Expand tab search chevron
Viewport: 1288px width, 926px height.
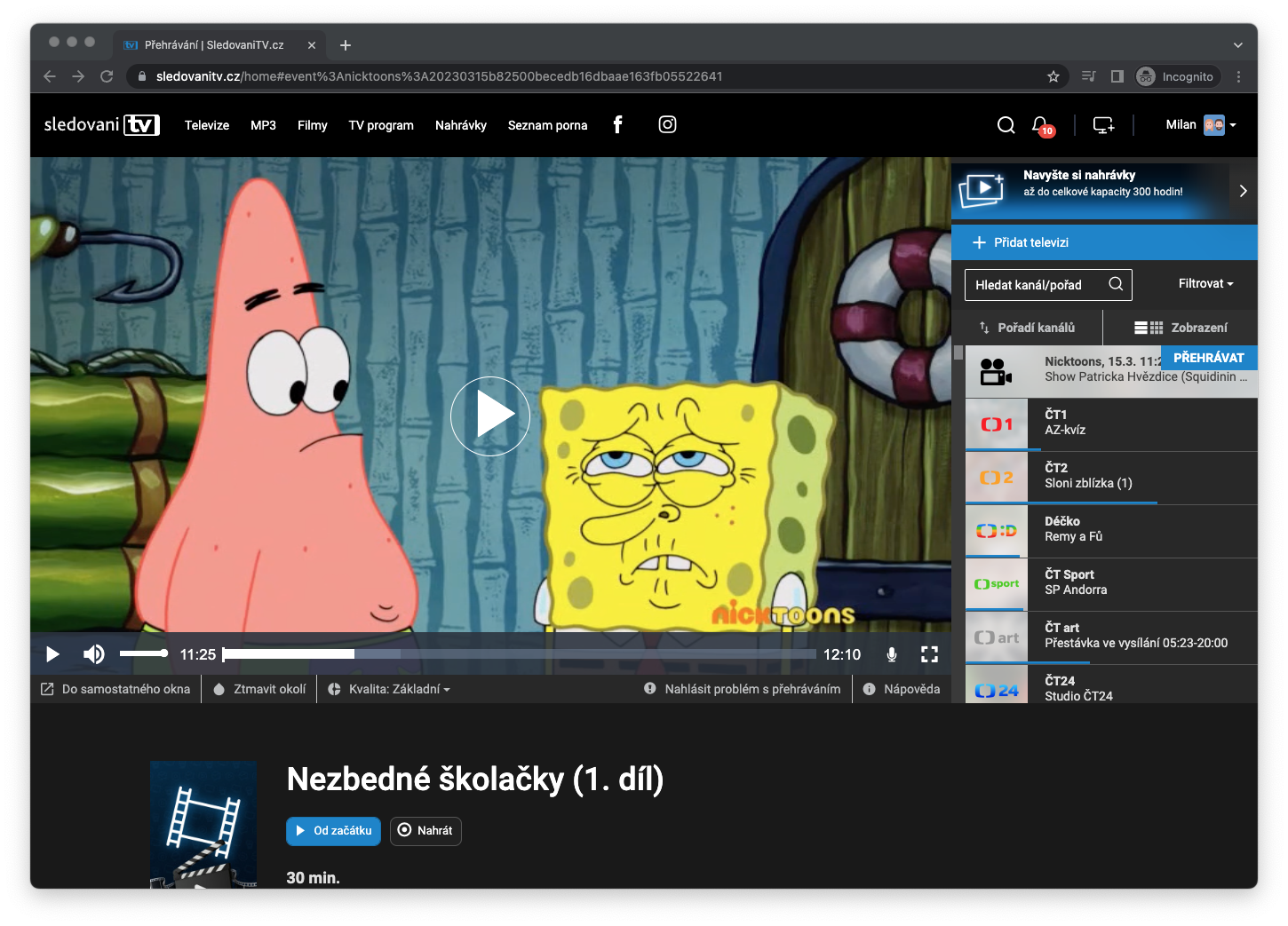(x=1238, y=45)
